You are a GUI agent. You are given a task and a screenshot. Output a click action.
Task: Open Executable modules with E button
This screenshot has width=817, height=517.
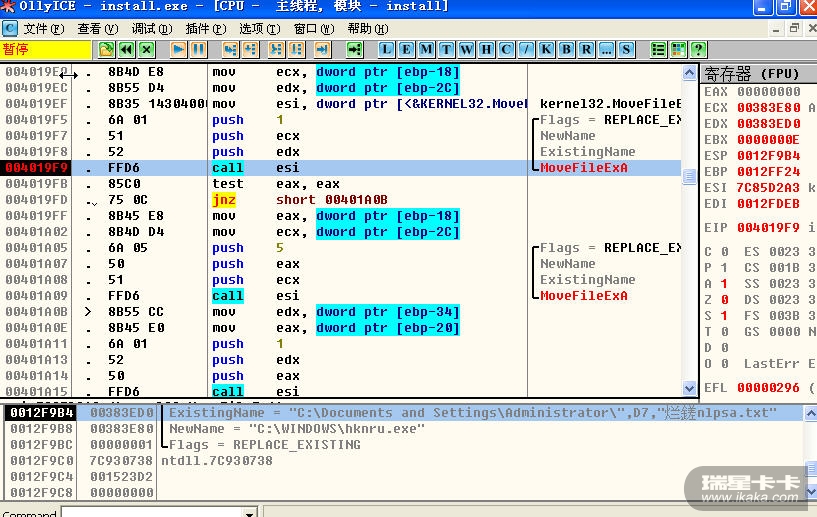tap(407, 49)
